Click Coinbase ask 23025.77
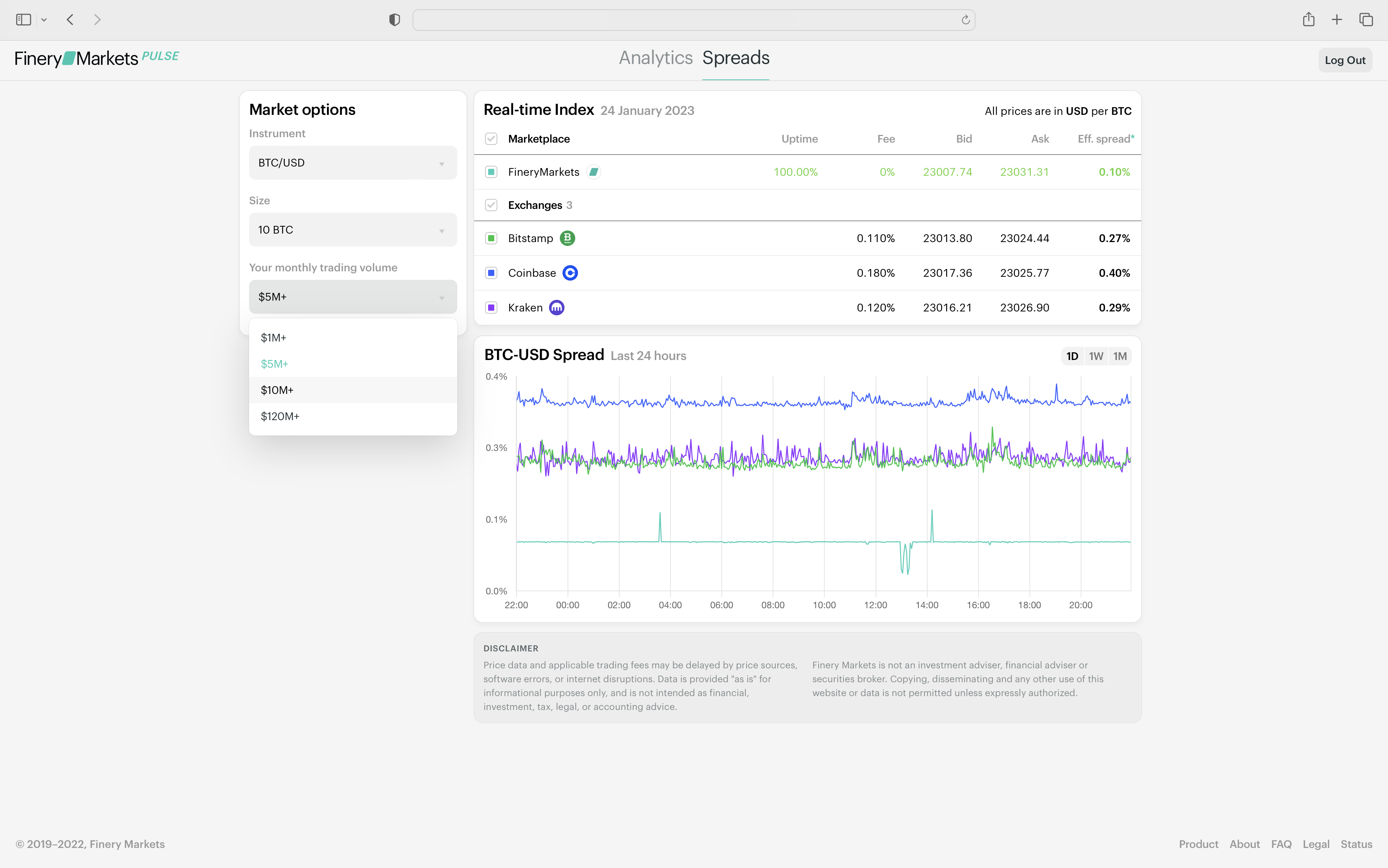Screen dimensions: 1388x868 click(x=1024, y=273)
